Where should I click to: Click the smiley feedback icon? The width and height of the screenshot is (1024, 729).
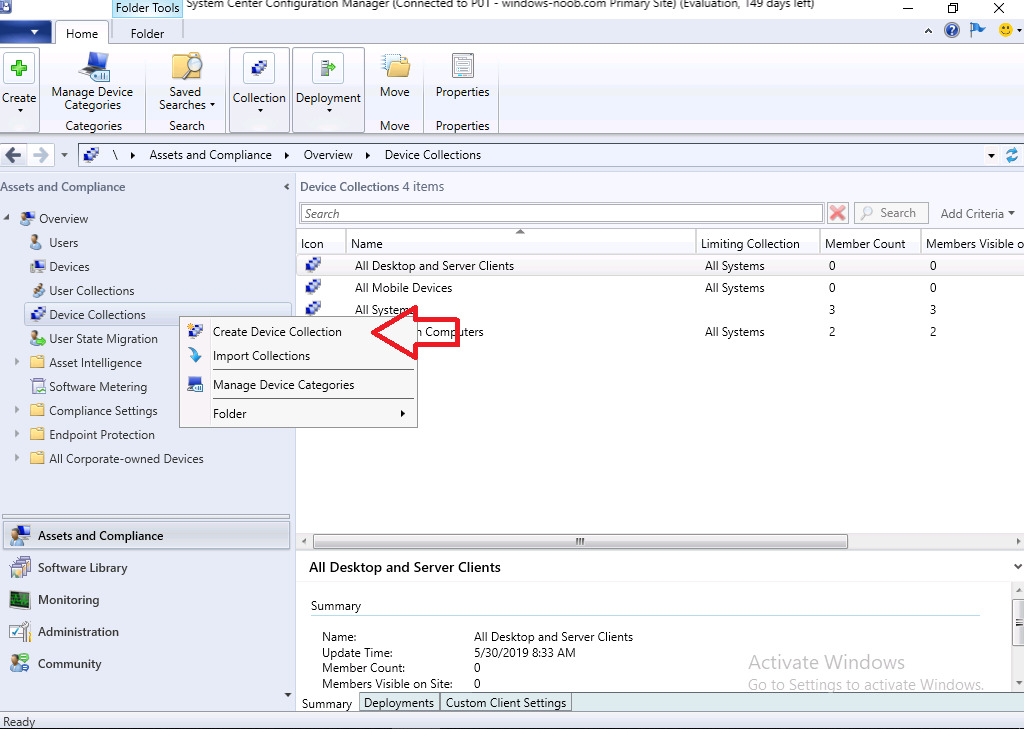pyautogui.click(x=1006, y=30)
